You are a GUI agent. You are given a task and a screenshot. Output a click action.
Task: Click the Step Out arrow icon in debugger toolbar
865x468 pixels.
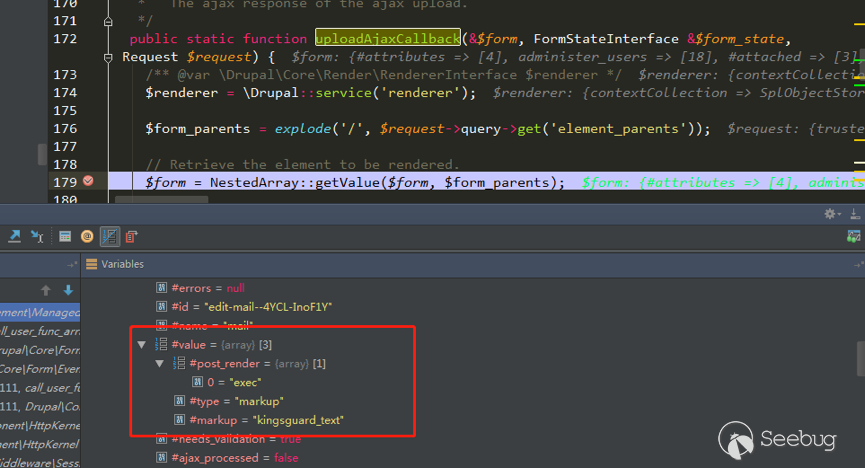[x=14, y=237]
